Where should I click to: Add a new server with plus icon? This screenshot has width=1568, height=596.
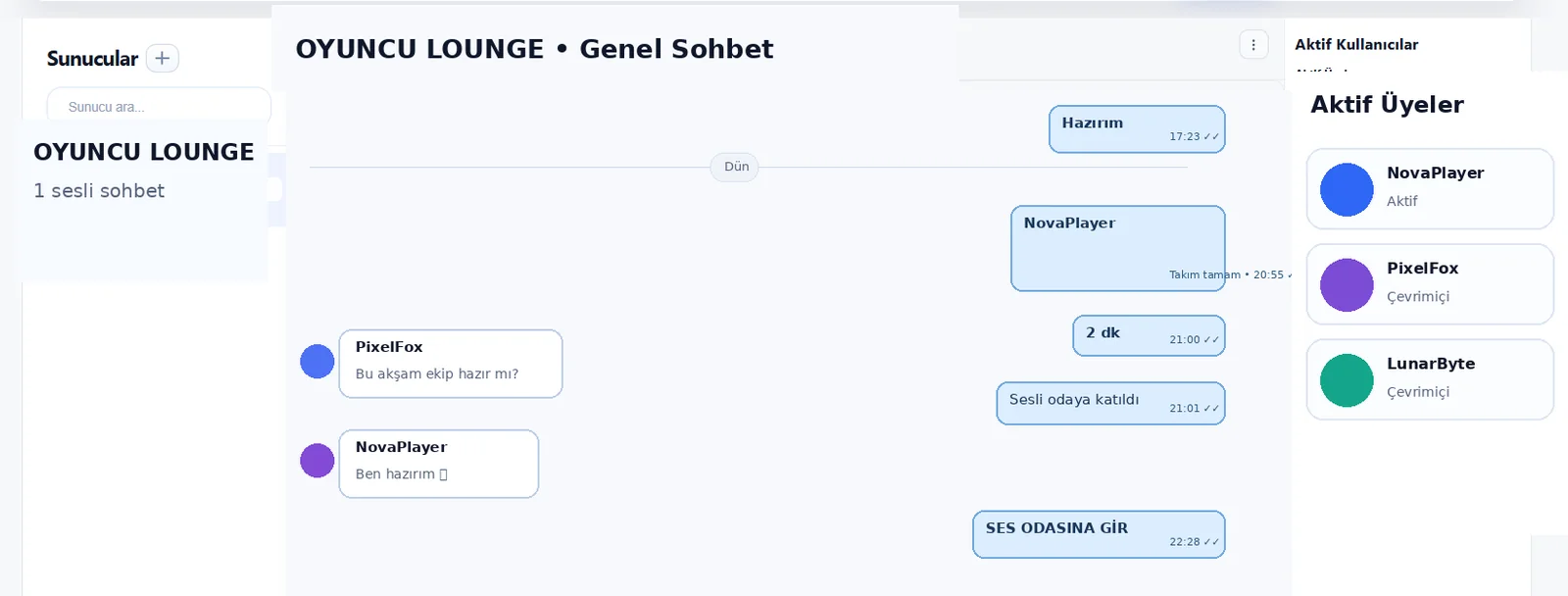point(163,58)
